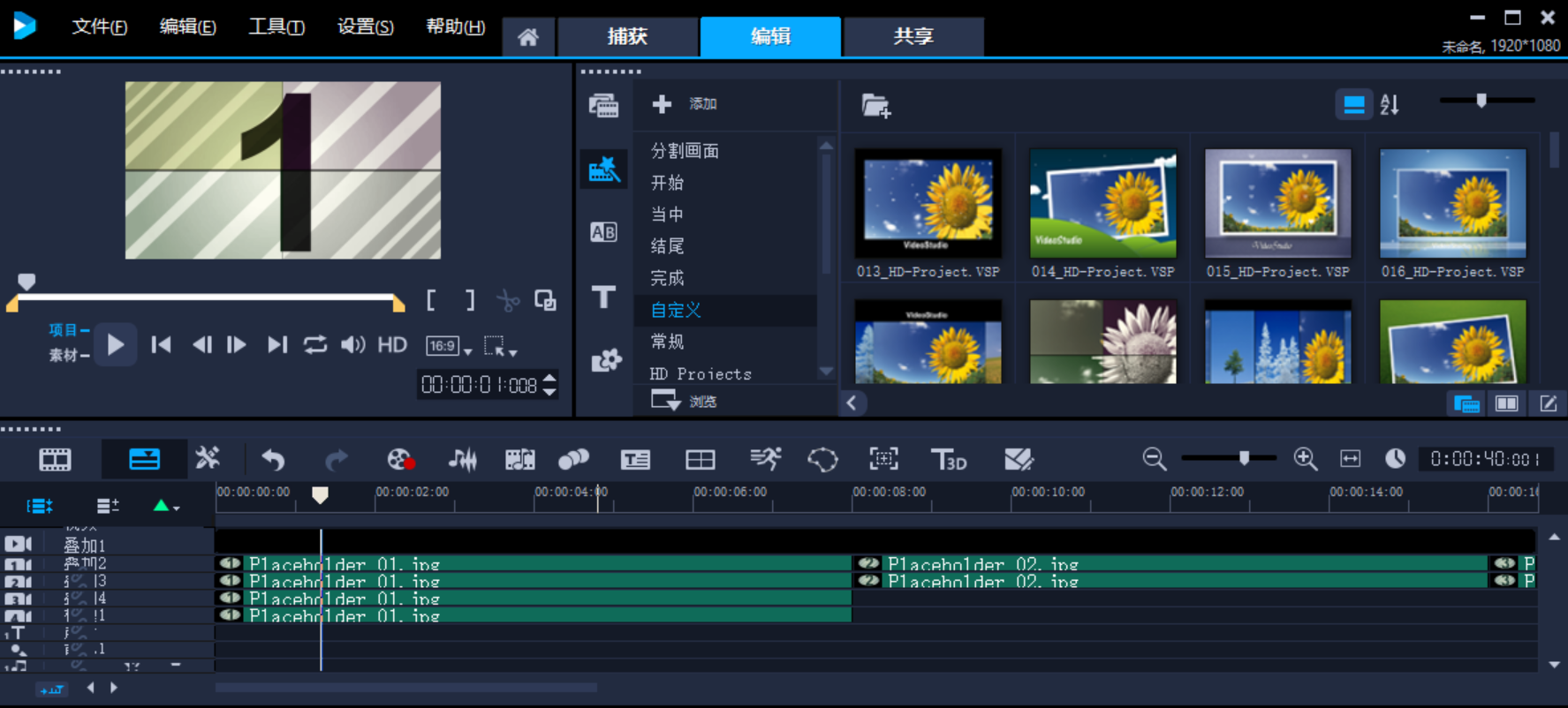Fit project in timeline window

click(x=1350, y=458)
